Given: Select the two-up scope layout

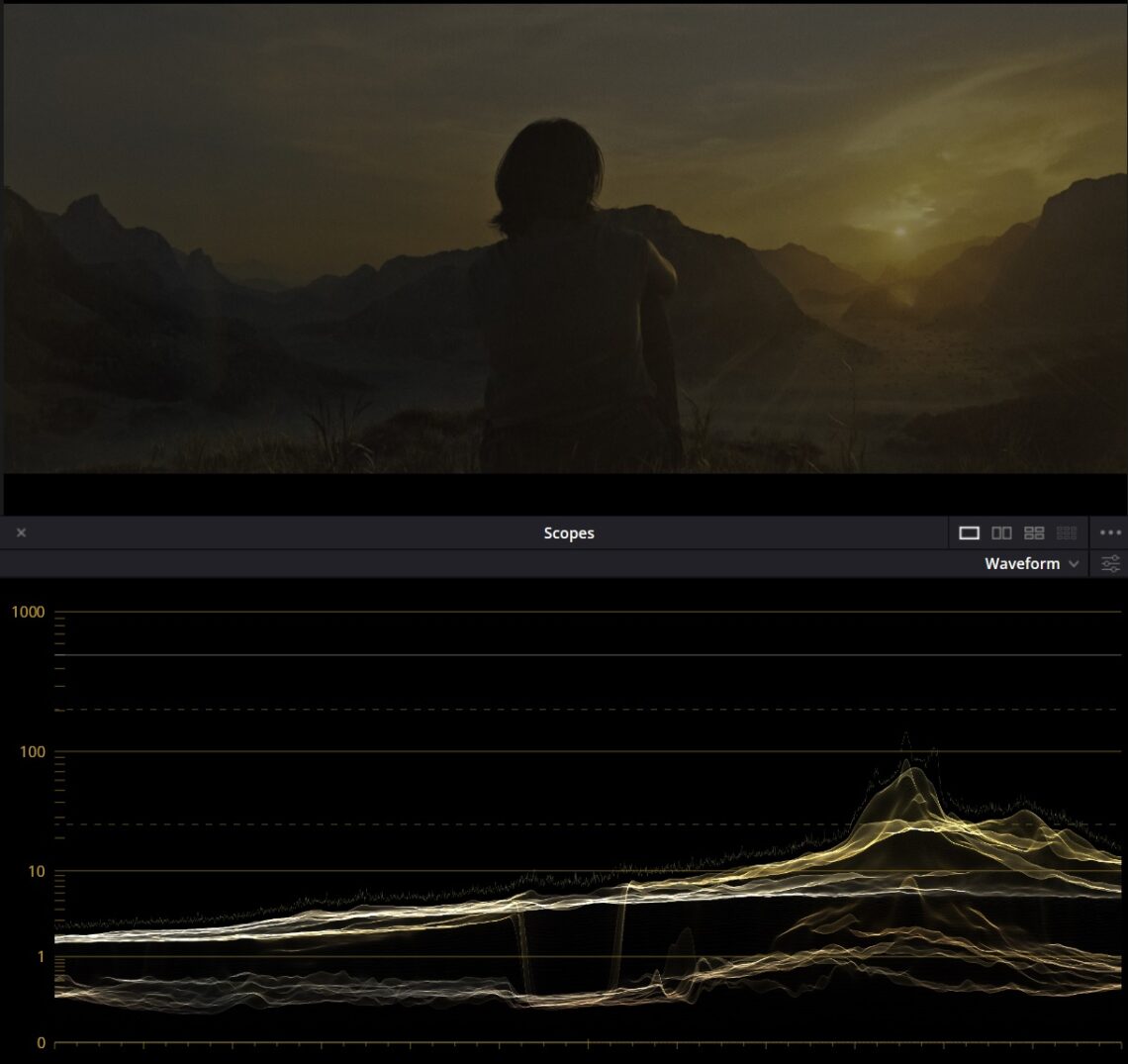Looking at the screenshot, I should (1001, 532).
